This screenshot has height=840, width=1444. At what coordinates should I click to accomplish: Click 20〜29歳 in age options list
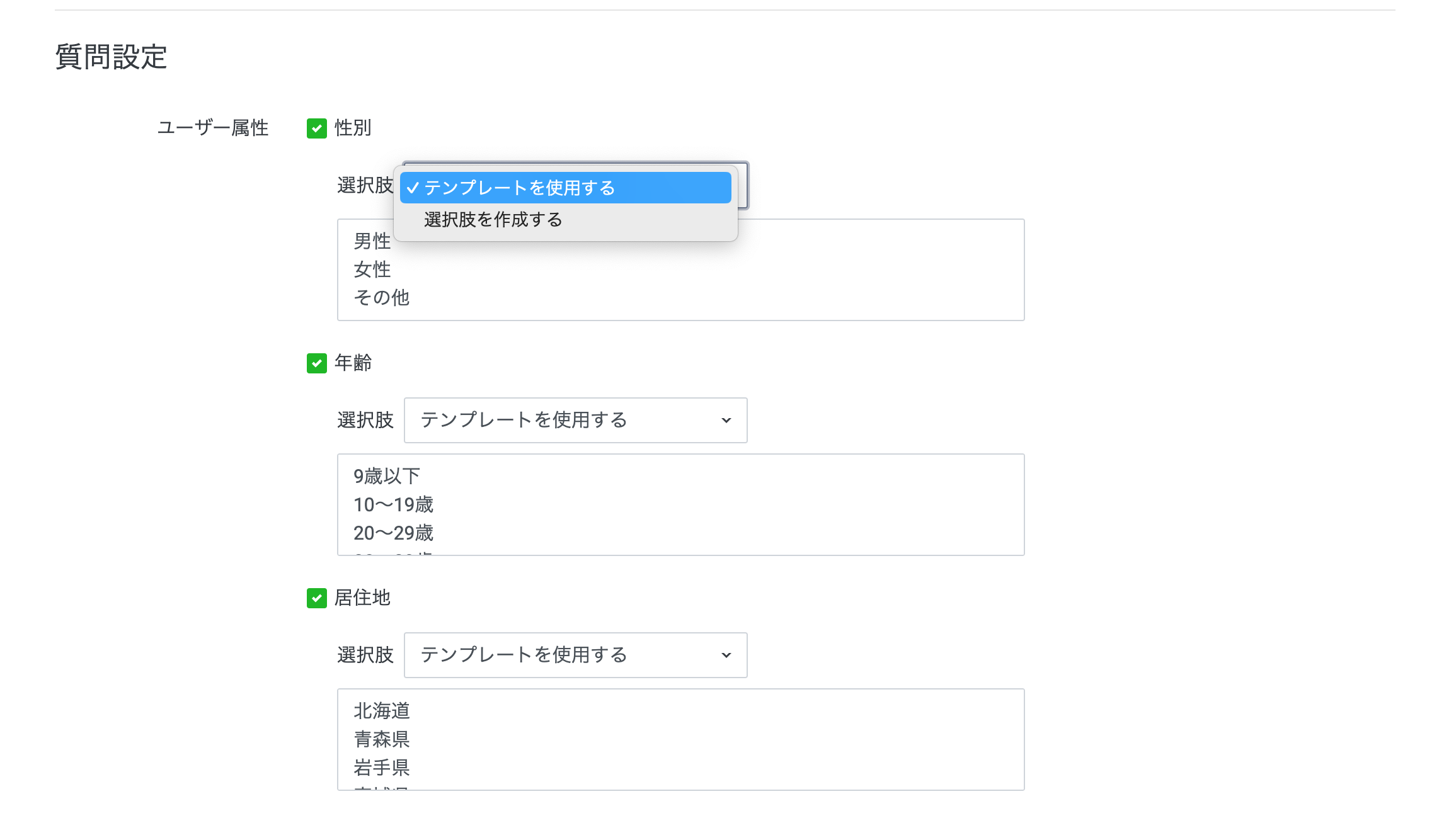pyautogui.click(x=393, y=533)
